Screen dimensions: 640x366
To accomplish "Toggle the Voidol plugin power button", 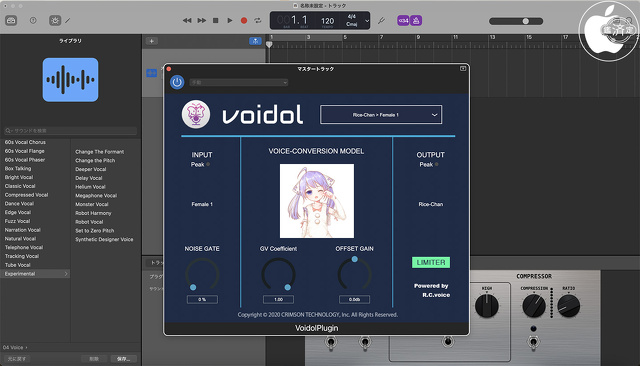I will point(177,82).
